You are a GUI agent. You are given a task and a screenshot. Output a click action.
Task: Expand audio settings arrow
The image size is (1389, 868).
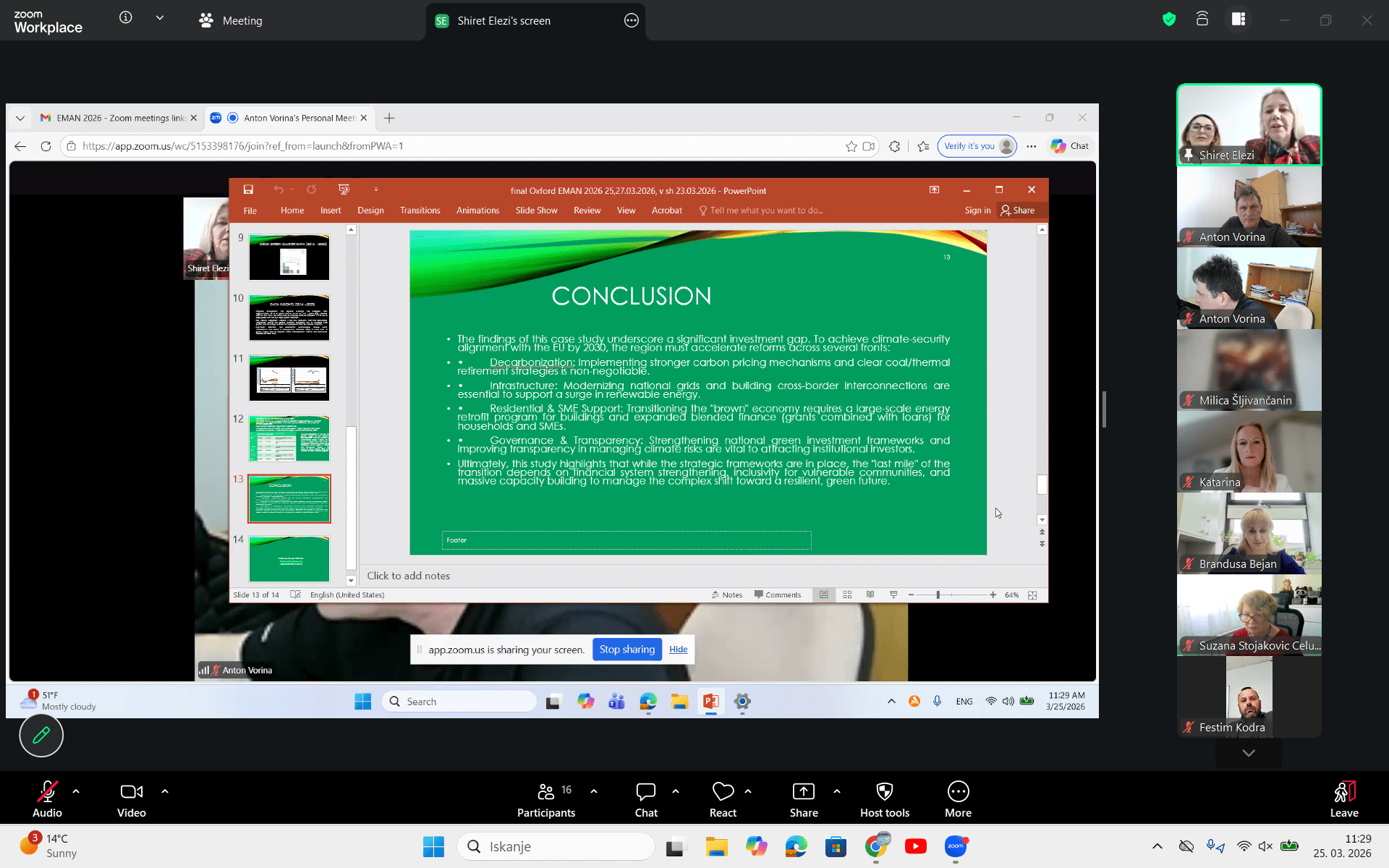(76, 791)
